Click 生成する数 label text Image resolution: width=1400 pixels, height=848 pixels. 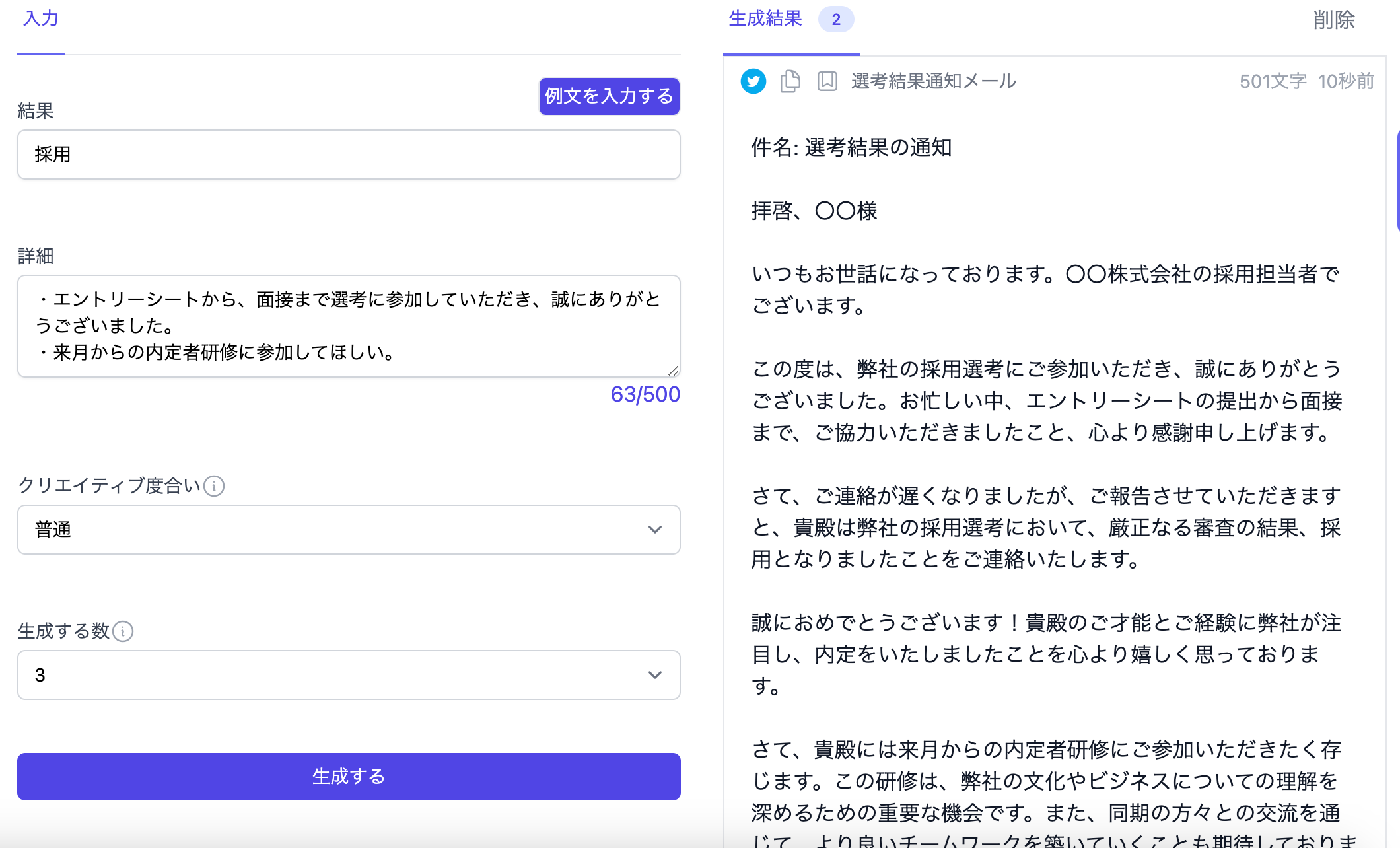(x=63, y=631)
